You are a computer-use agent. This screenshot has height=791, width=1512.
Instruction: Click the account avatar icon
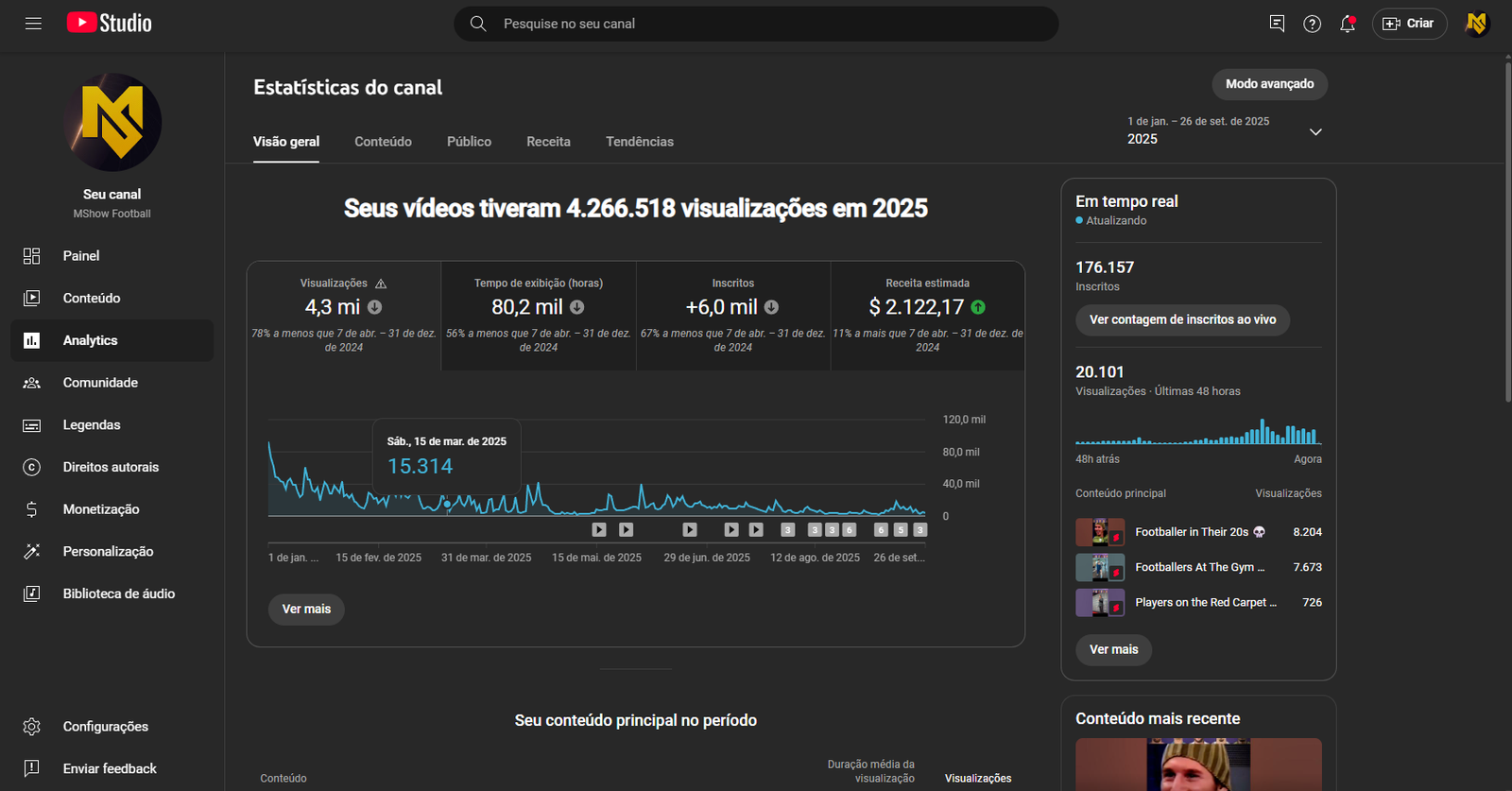pyautogui.click(x=1476, y=24)
